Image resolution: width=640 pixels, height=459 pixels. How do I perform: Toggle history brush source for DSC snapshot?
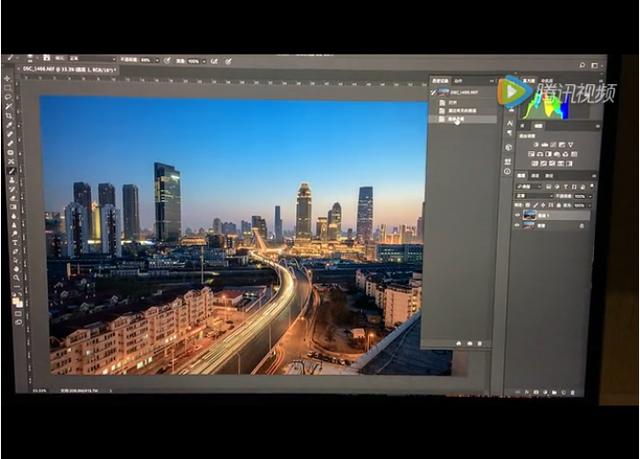(x=433, y=92)
